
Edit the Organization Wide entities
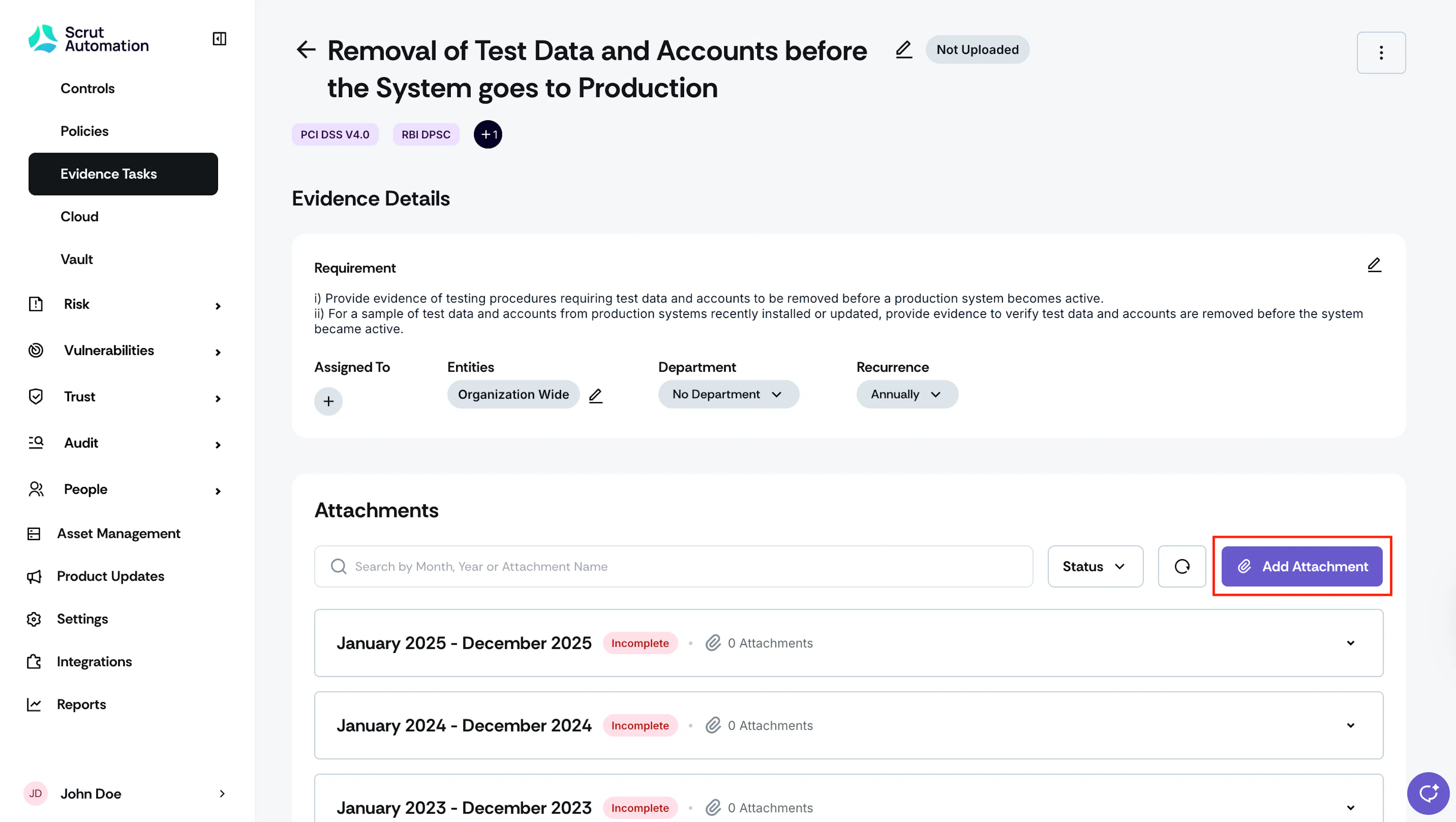596,395
